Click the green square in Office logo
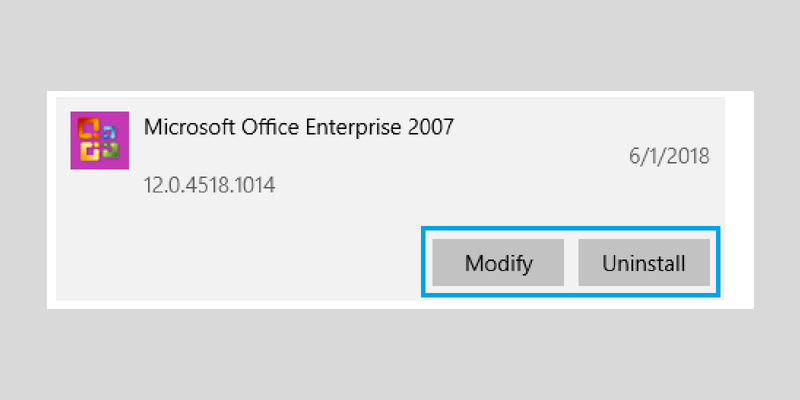This screenshot has width=800, height=400. pyautogui.click(x=111, y=149)
